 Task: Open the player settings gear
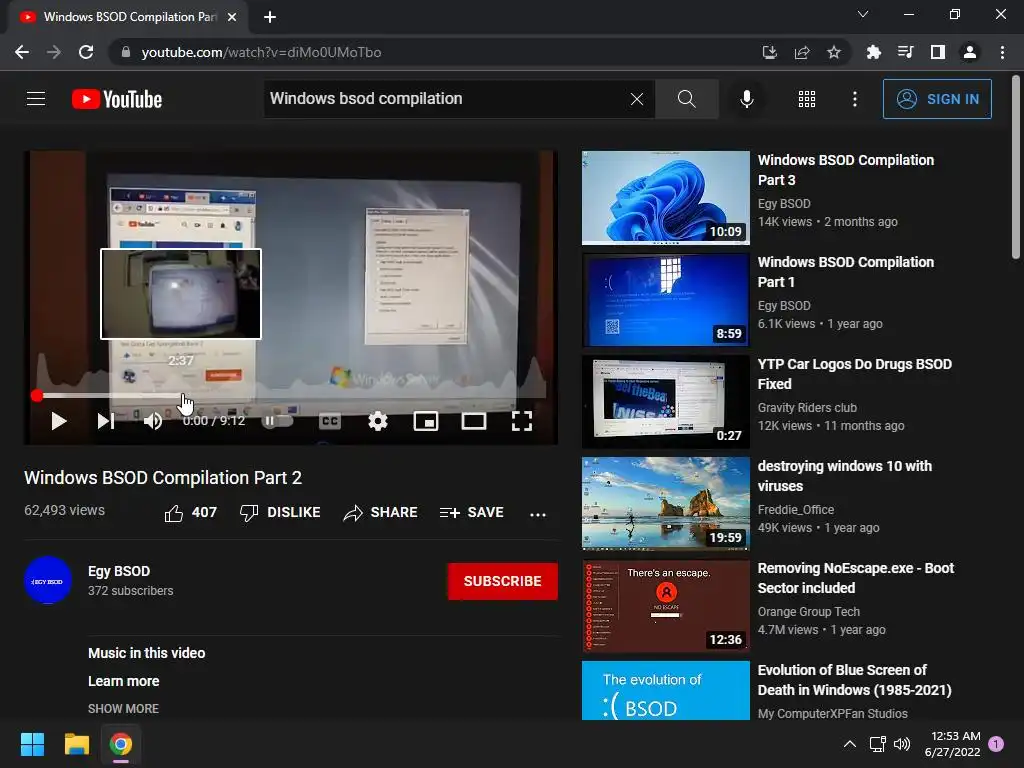point(377,421)
